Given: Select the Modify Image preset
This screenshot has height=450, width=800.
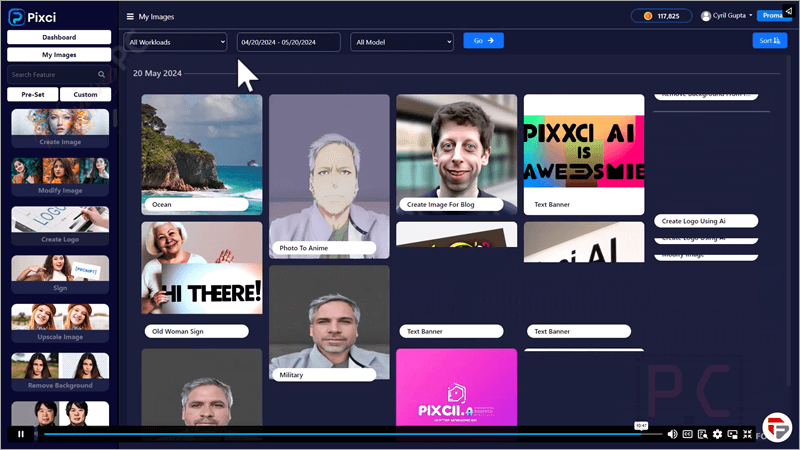Looking at the screenshot, I should [x=60, y=177].
